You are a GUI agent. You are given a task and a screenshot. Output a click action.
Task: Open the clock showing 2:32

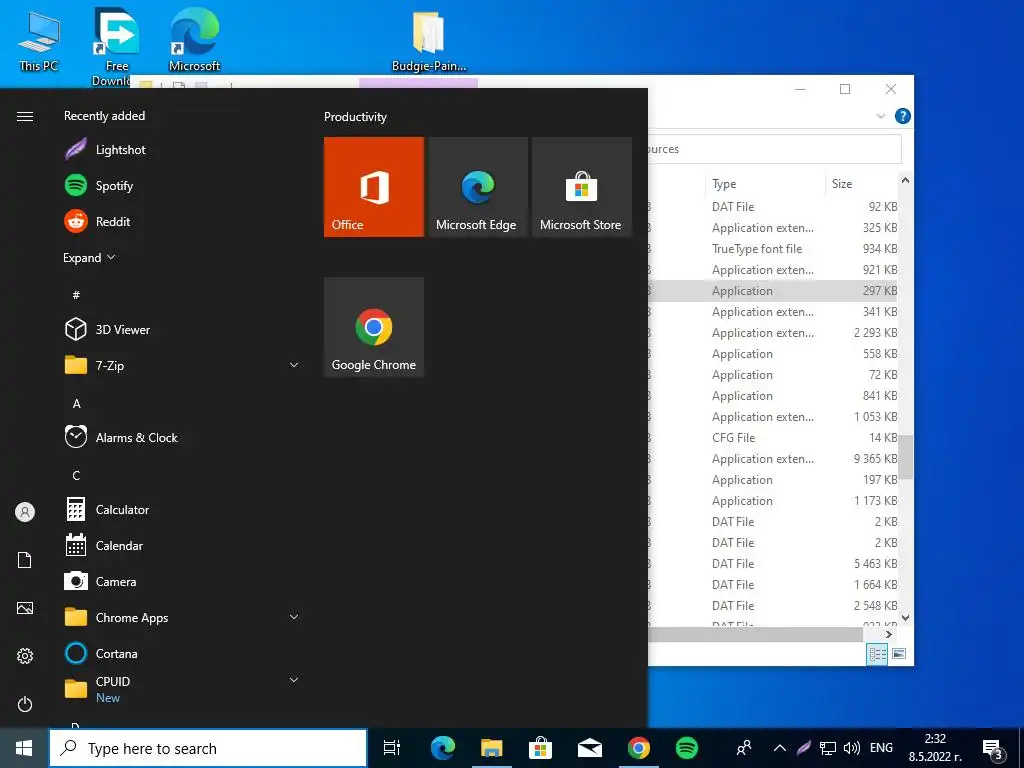coord(935,748)
